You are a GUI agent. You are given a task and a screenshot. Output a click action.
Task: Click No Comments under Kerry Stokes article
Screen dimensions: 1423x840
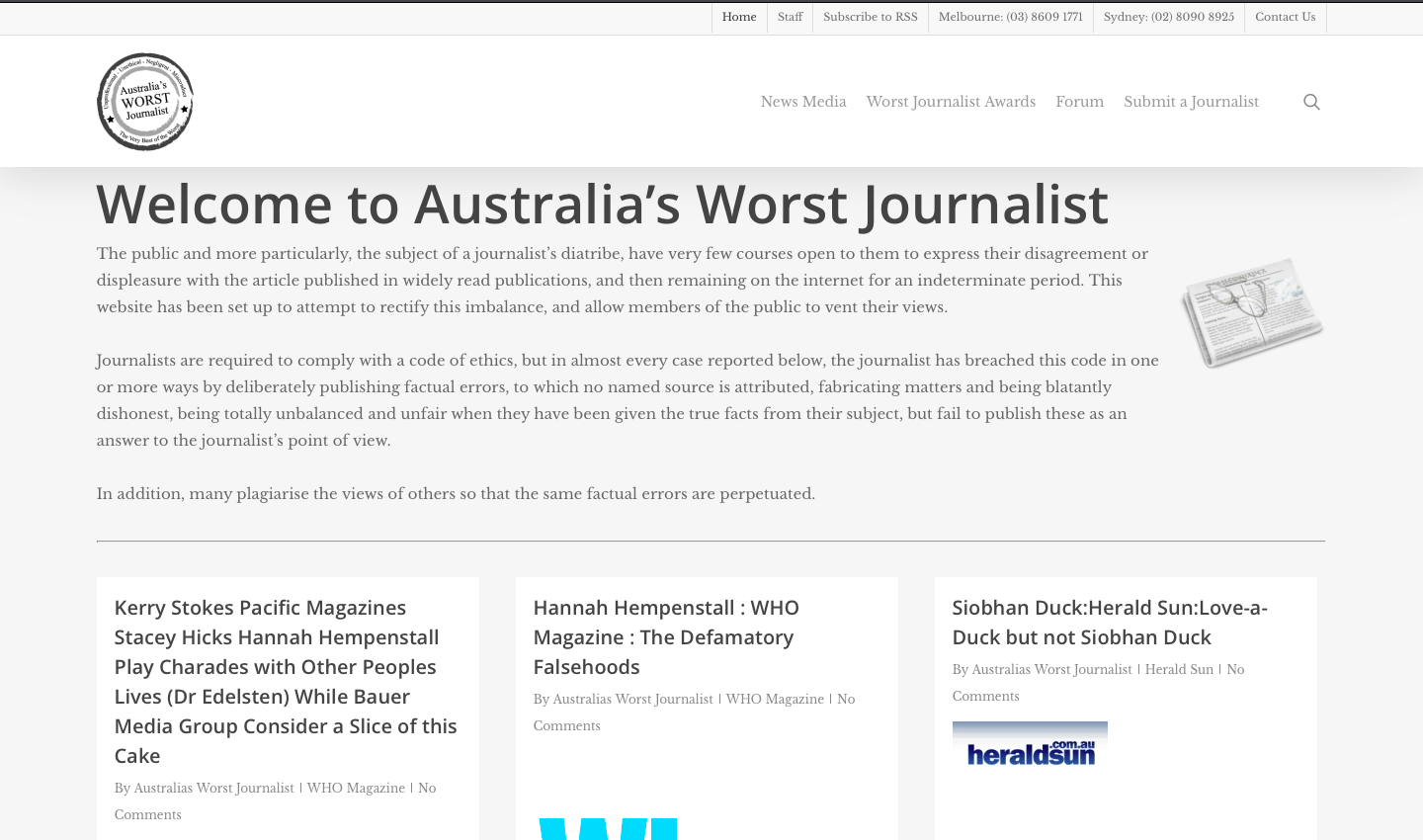click(x=275, y=801)
